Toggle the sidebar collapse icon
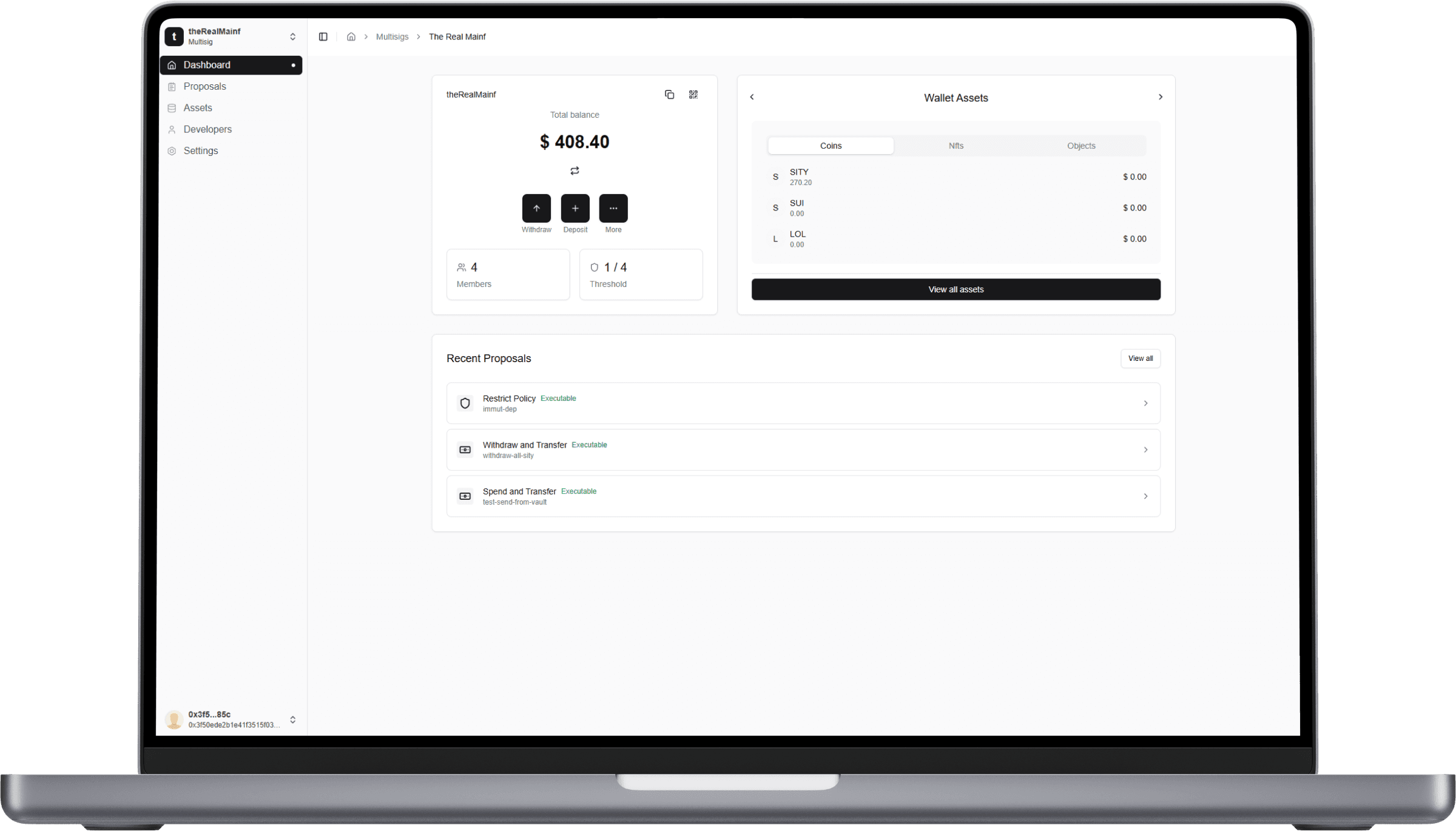Viewport: 1456px width, 831px height. coord(323,36)
